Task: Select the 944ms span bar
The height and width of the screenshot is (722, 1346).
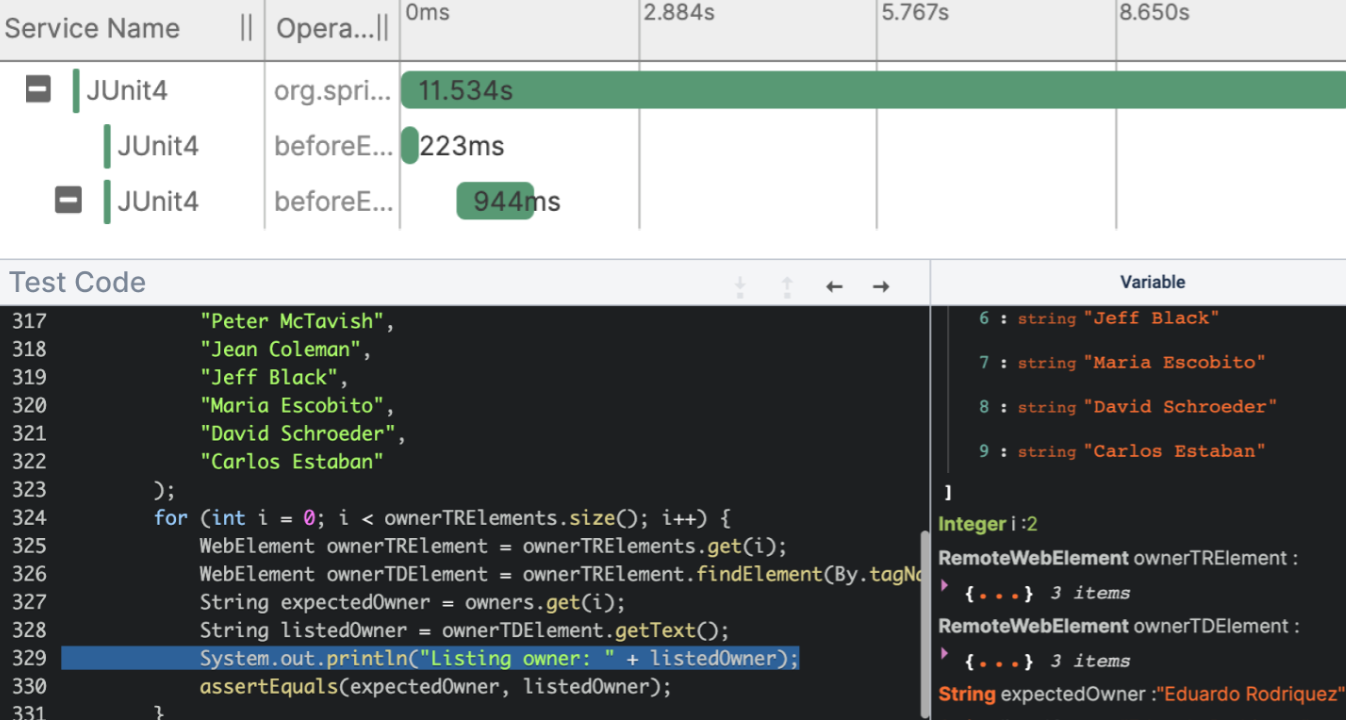Action: point(495,201)
